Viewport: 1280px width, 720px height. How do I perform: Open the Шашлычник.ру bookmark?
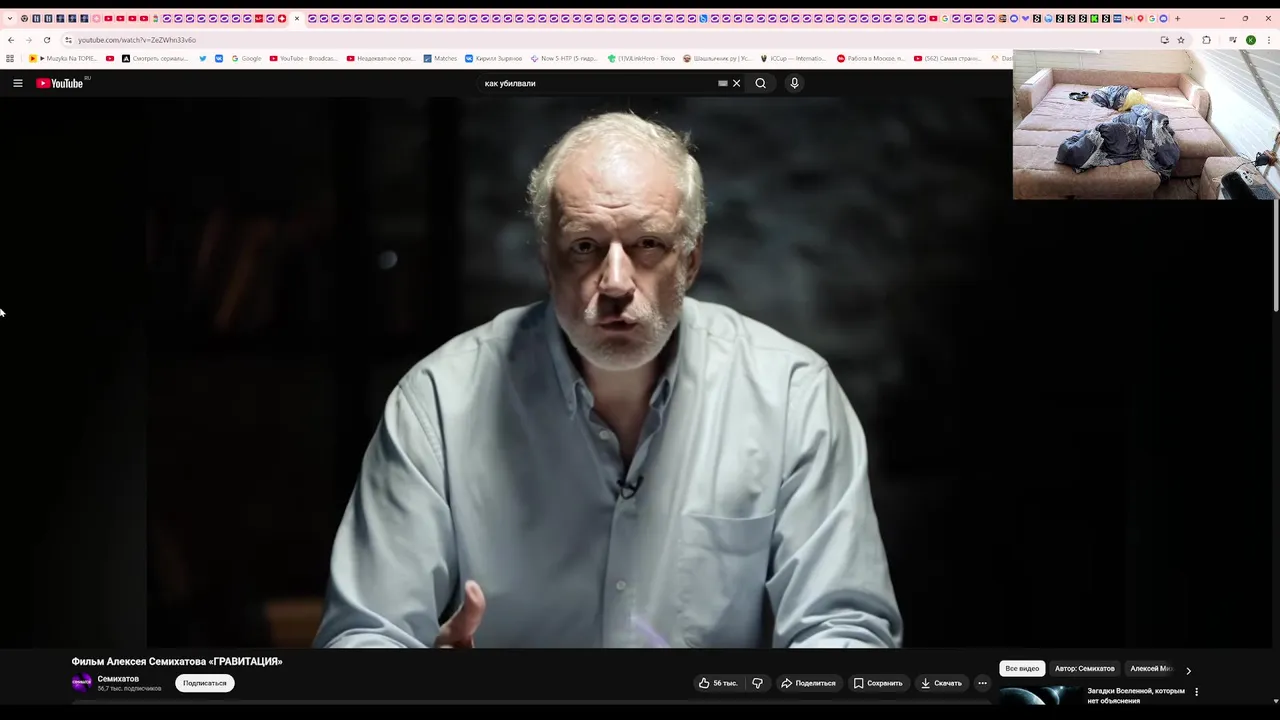tap(717, 58)
